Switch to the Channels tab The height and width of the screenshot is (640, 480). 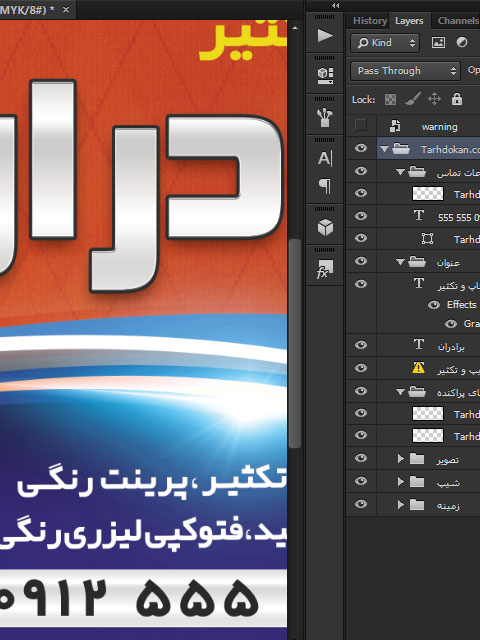[458, 21]
